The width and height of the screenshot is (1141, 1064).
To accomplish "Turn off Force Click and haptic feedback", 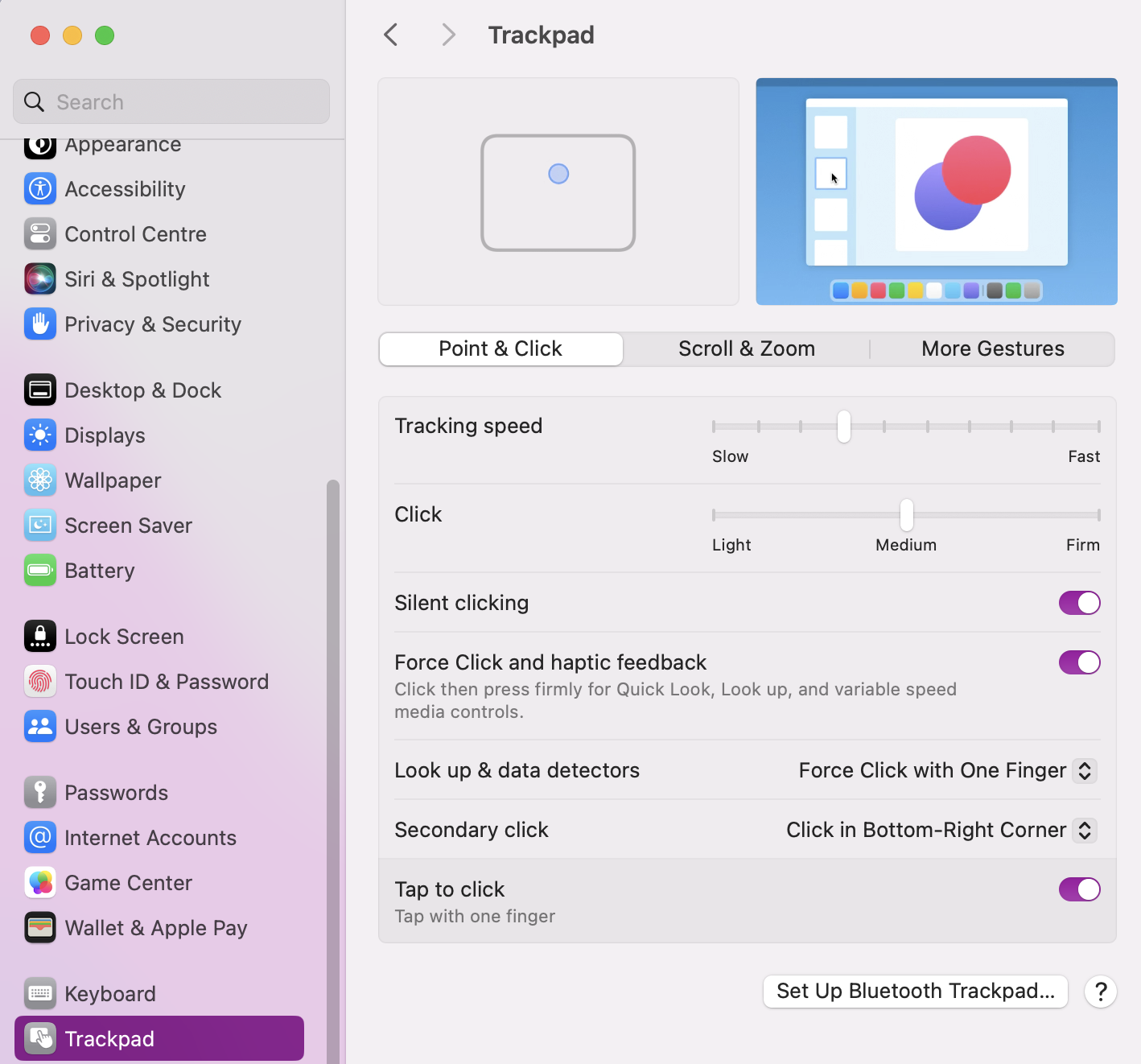I will pos(1079,662).
